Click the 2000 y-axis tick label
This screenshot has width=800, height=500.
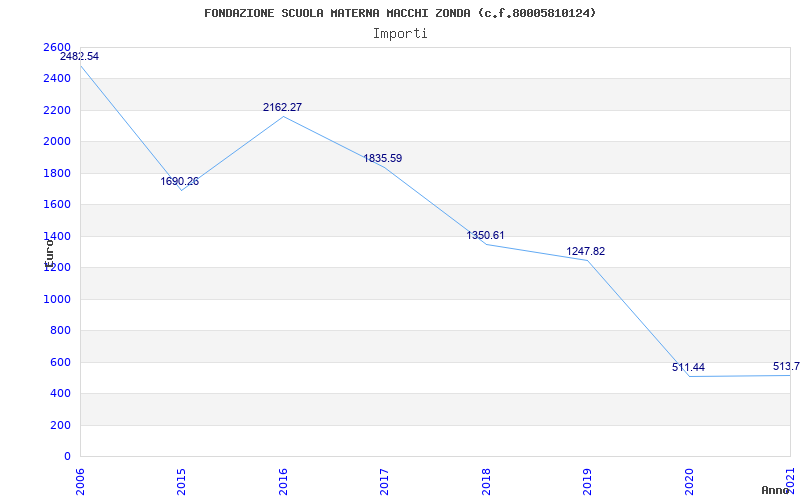pyautogui.click(x=57, y=142)
